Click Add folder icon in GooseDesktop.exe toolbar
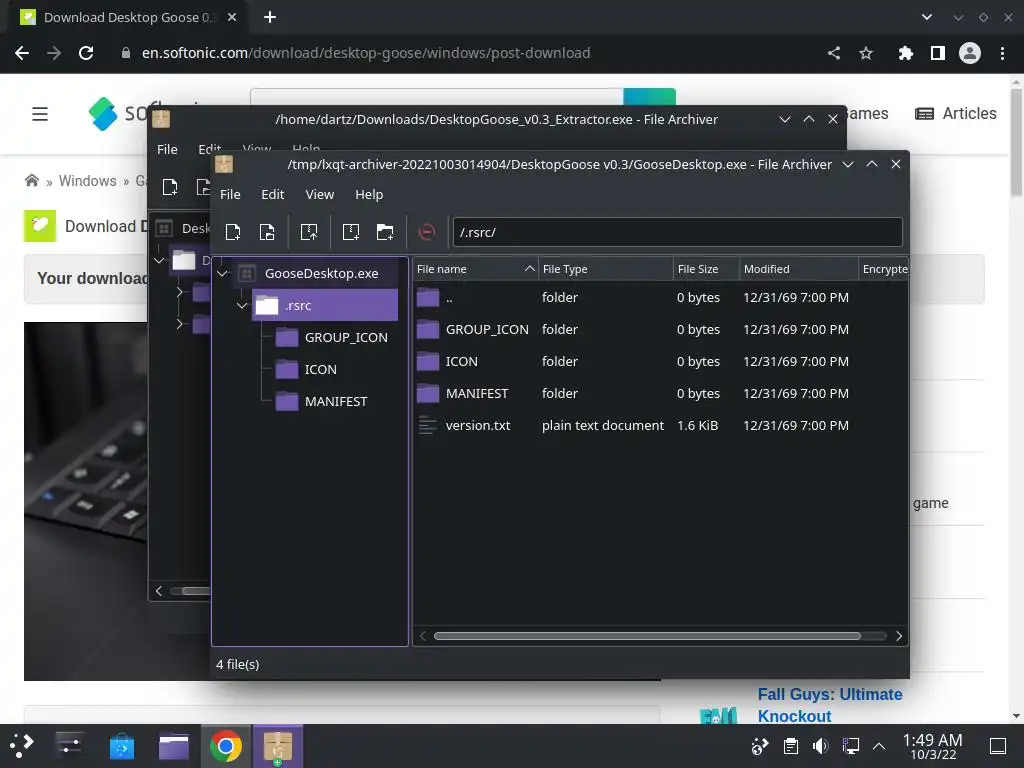The height and width of the screenshot is (768, 1024). tap(385, 232)
